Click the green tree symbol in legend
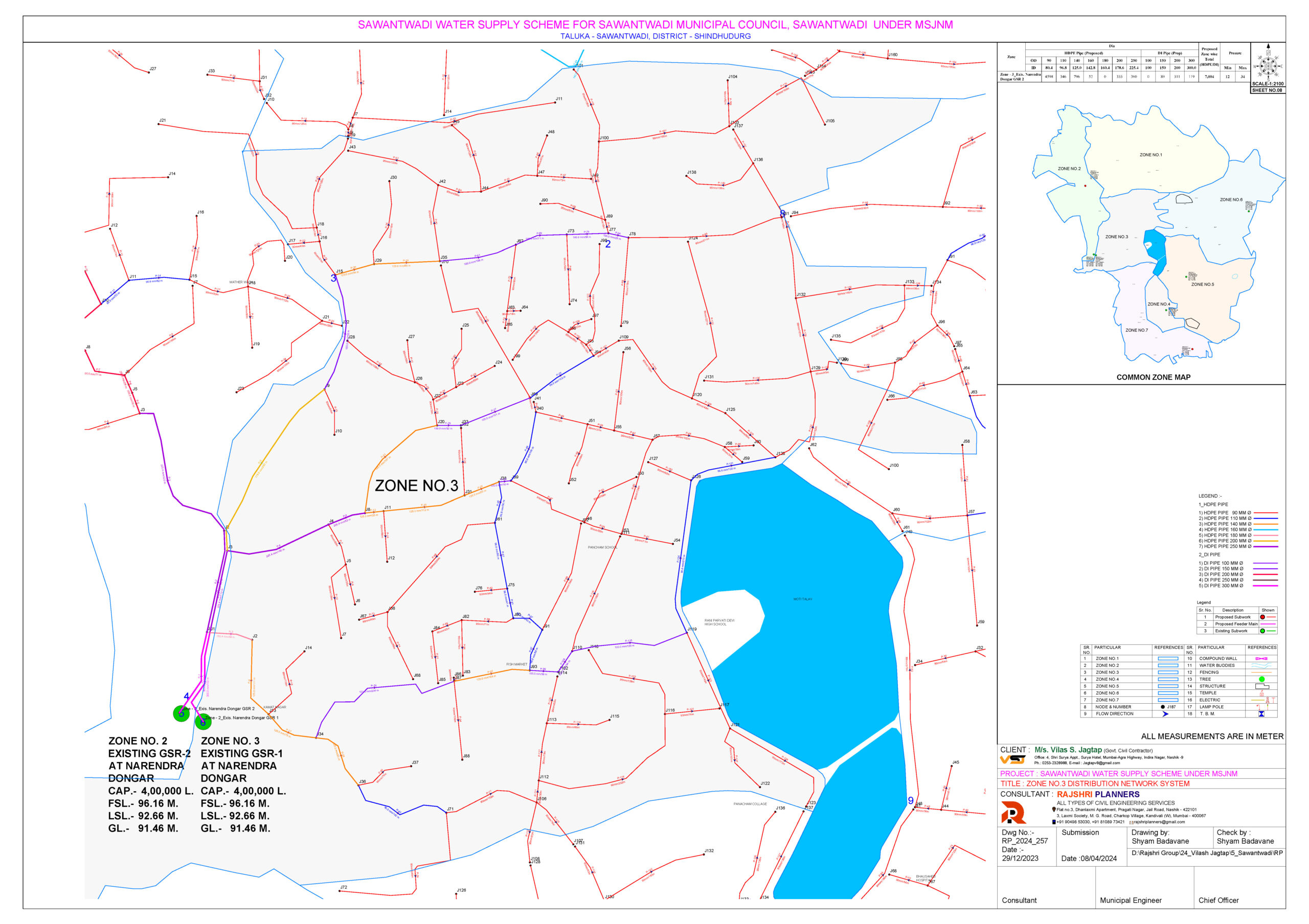This screenshot has height=924, width=1309. 1261,679
